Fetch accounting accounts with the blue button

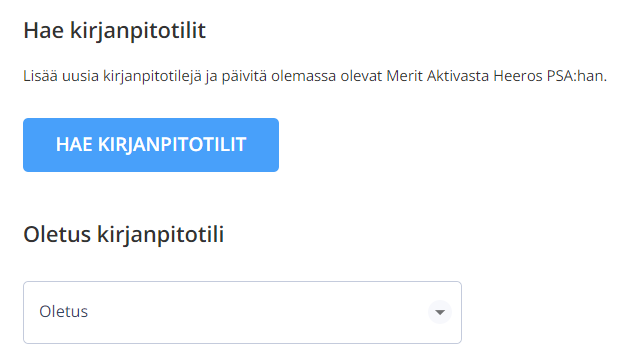tap(151, 145)
